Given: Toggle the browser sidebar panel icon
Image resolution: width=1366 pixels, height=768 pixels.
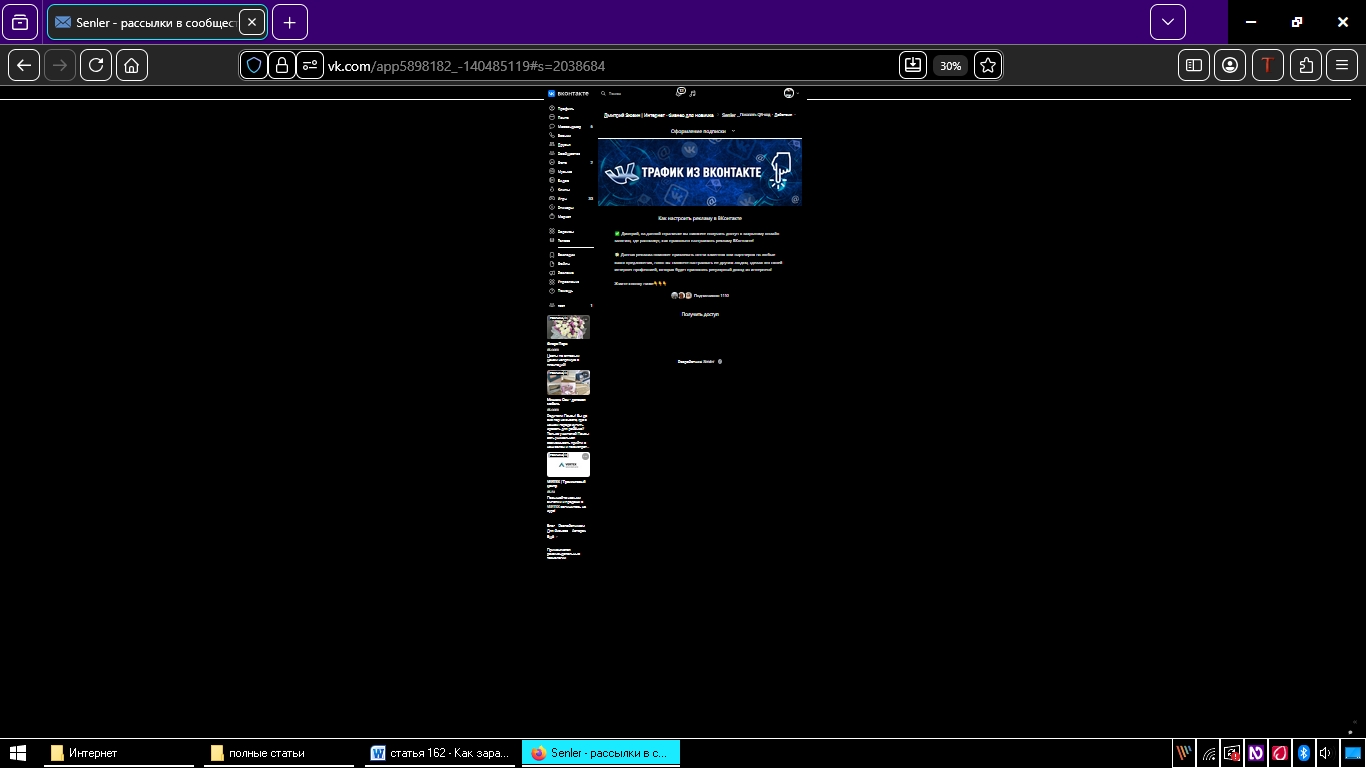Looking at the screenshot, I should [x=1194, y=65].
